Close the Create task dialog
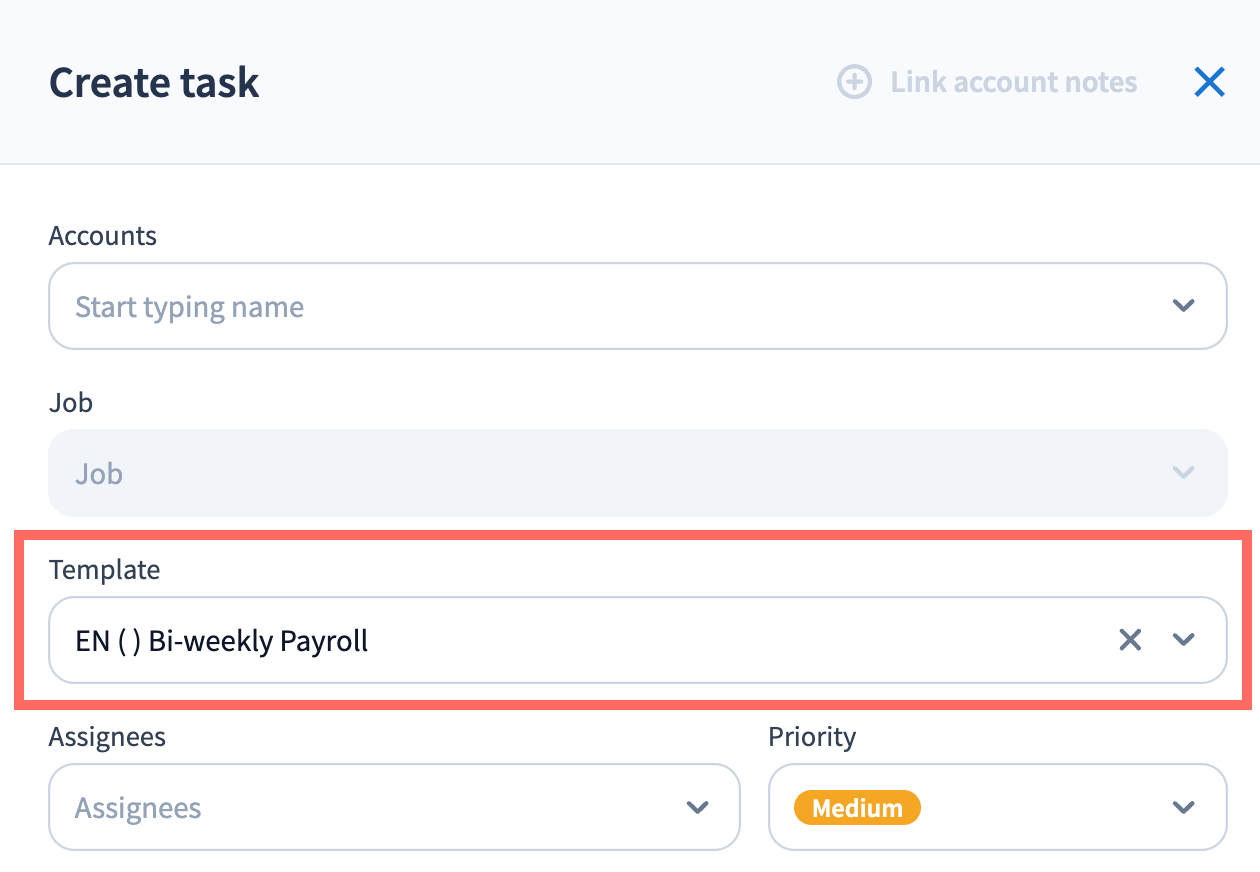Screen dimensions: 1260x872 [1209, 82]
